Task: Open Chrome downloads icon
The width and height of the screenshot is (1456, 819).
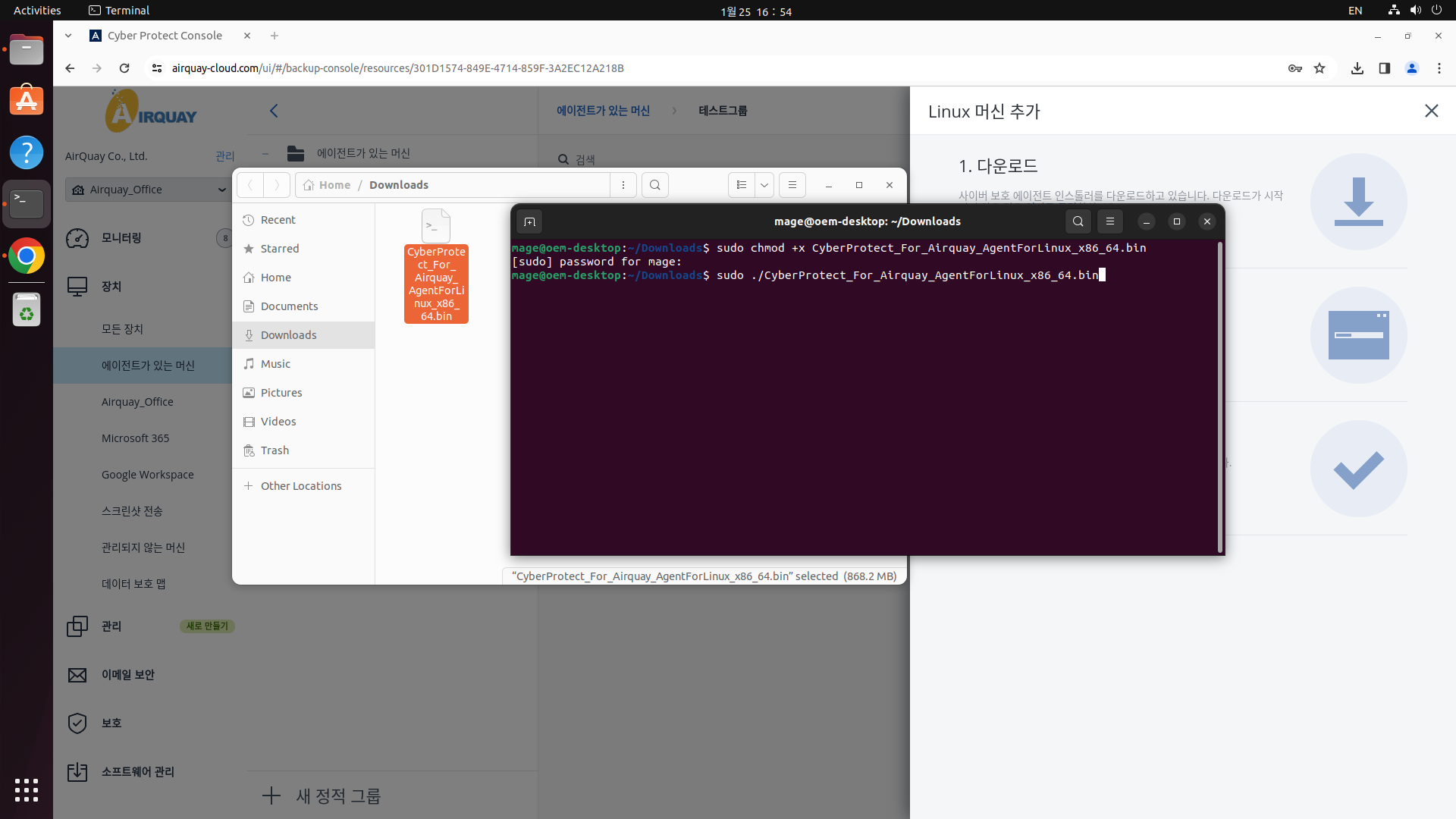Action: pyautogui.click(x=1357, y=68)
